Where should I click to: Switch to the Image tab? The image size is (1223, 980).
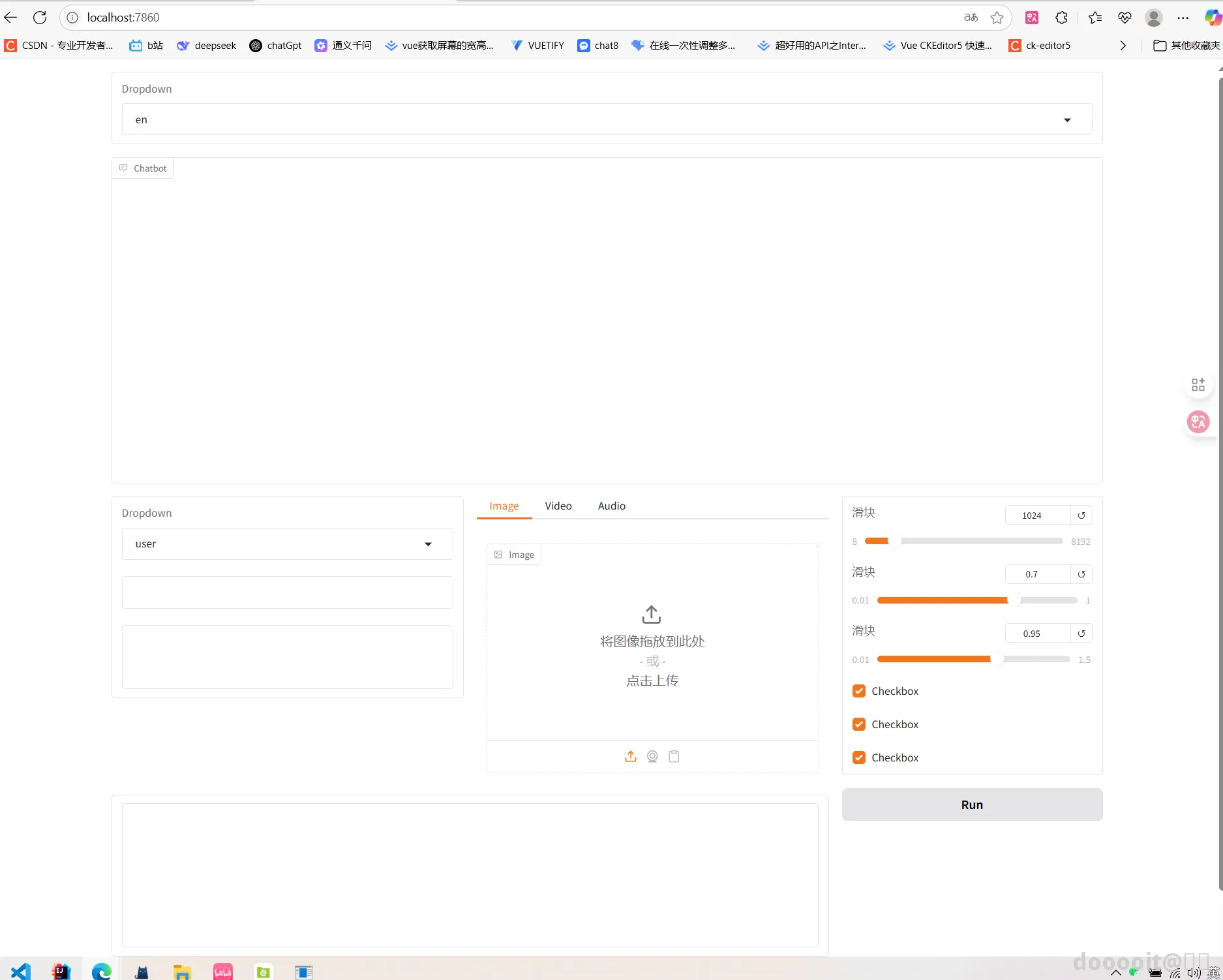tap(504, 506)
